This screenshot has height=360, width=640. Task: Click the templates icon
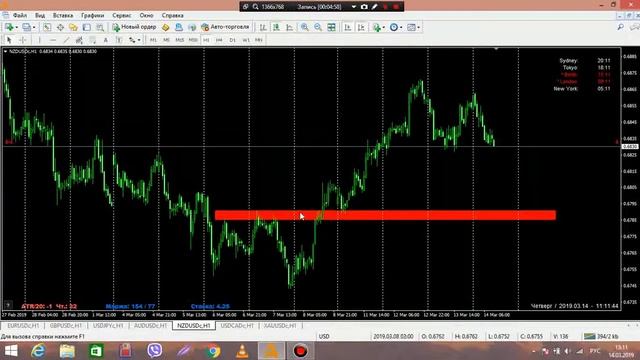(411, 27)
